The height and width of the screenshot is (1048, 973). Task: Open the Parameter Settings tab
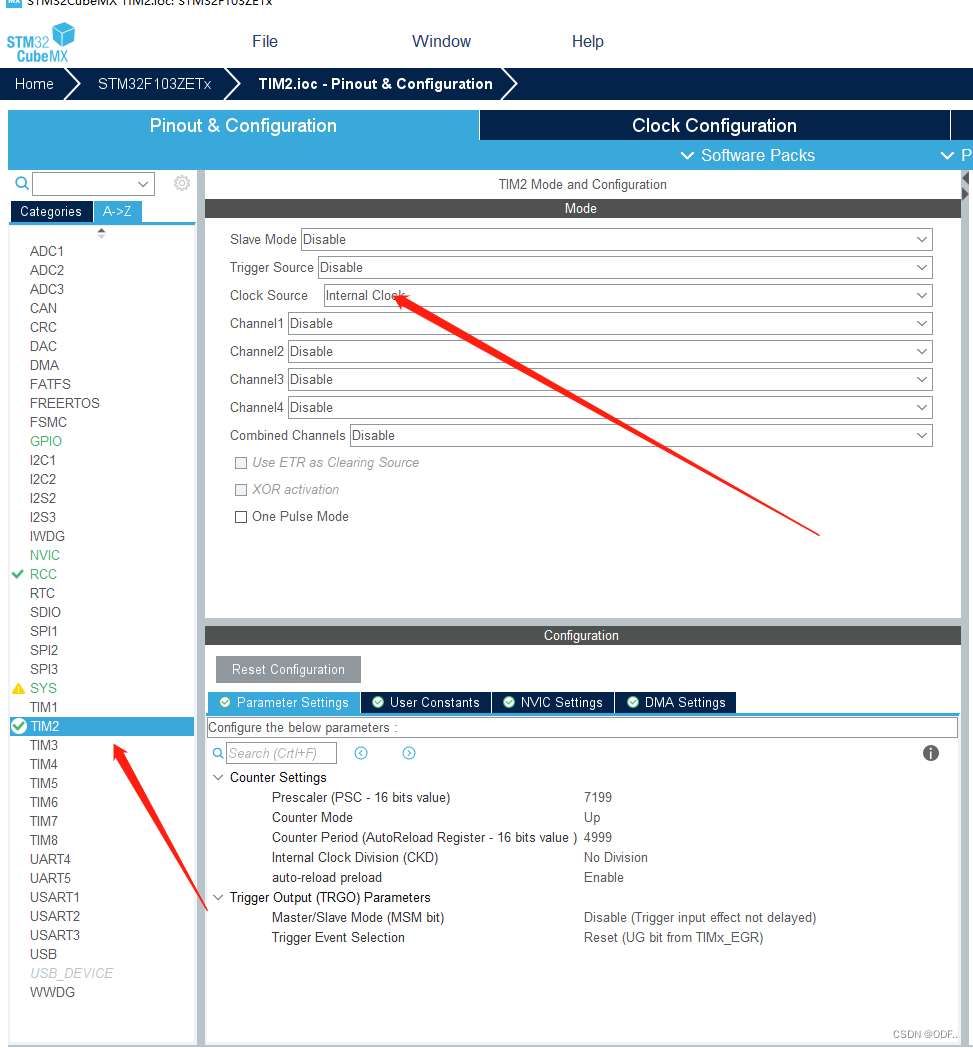coord(284,702)
